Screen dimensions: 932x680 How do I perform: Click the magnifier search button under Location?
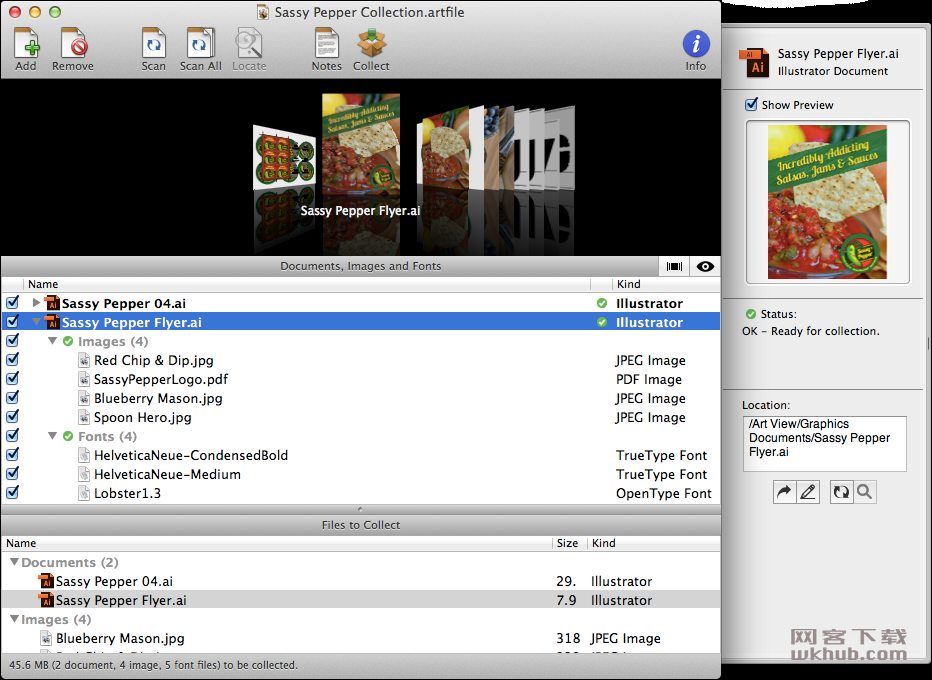864,492
